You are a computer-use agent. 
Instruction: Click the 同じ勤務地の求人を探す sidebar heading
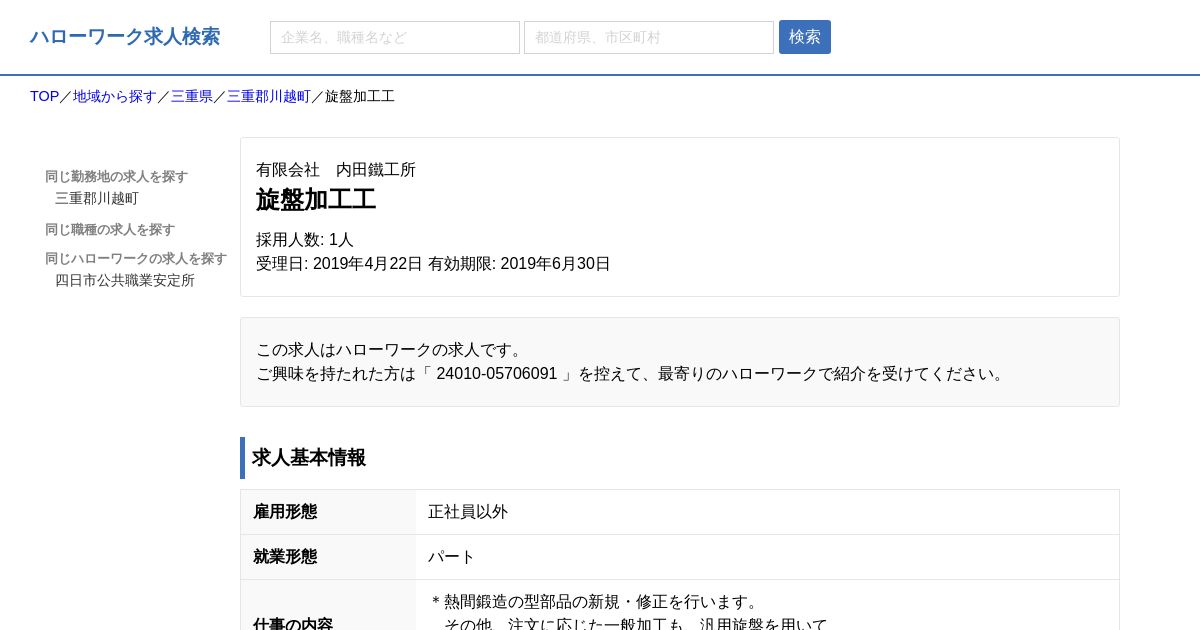[116, 176]
